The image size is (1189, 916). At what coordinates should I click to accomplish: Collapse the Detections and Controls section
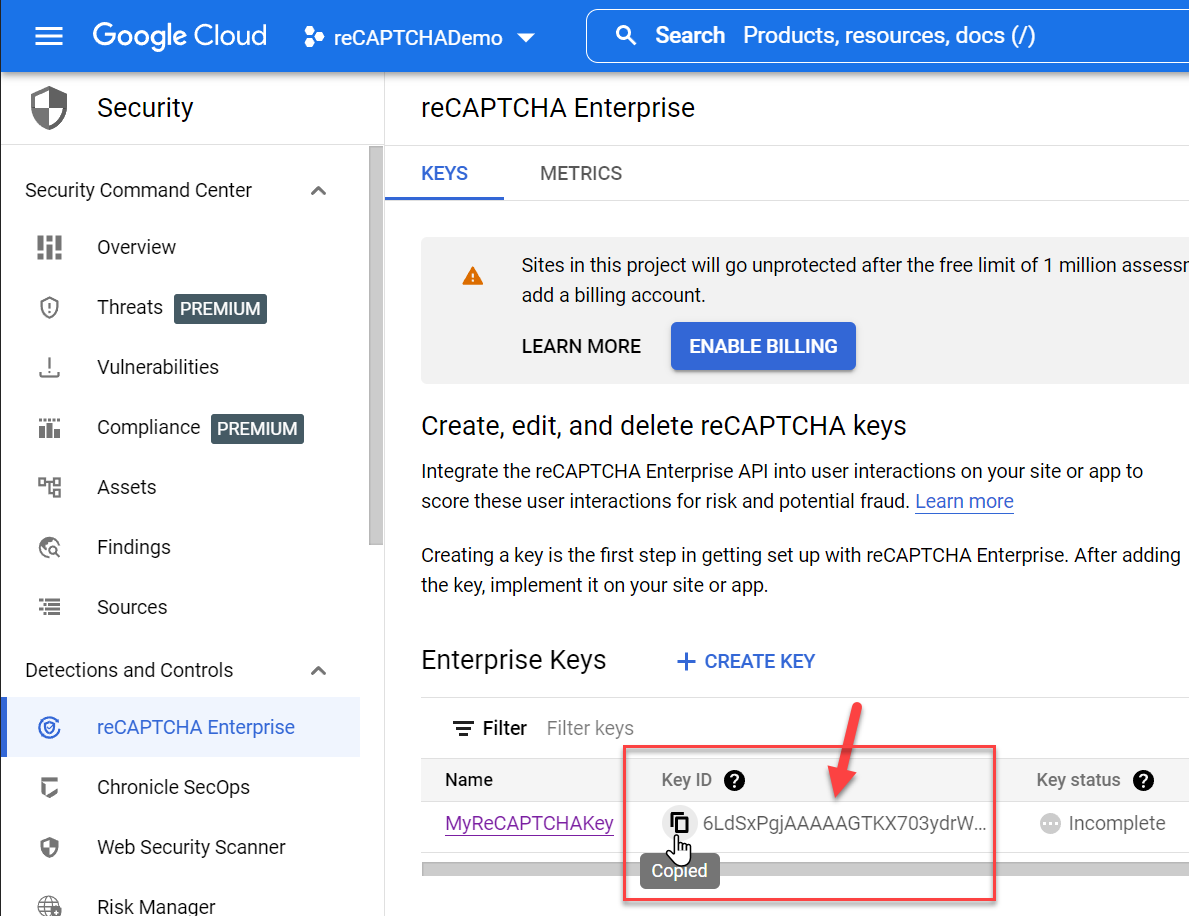coord(318,670)
